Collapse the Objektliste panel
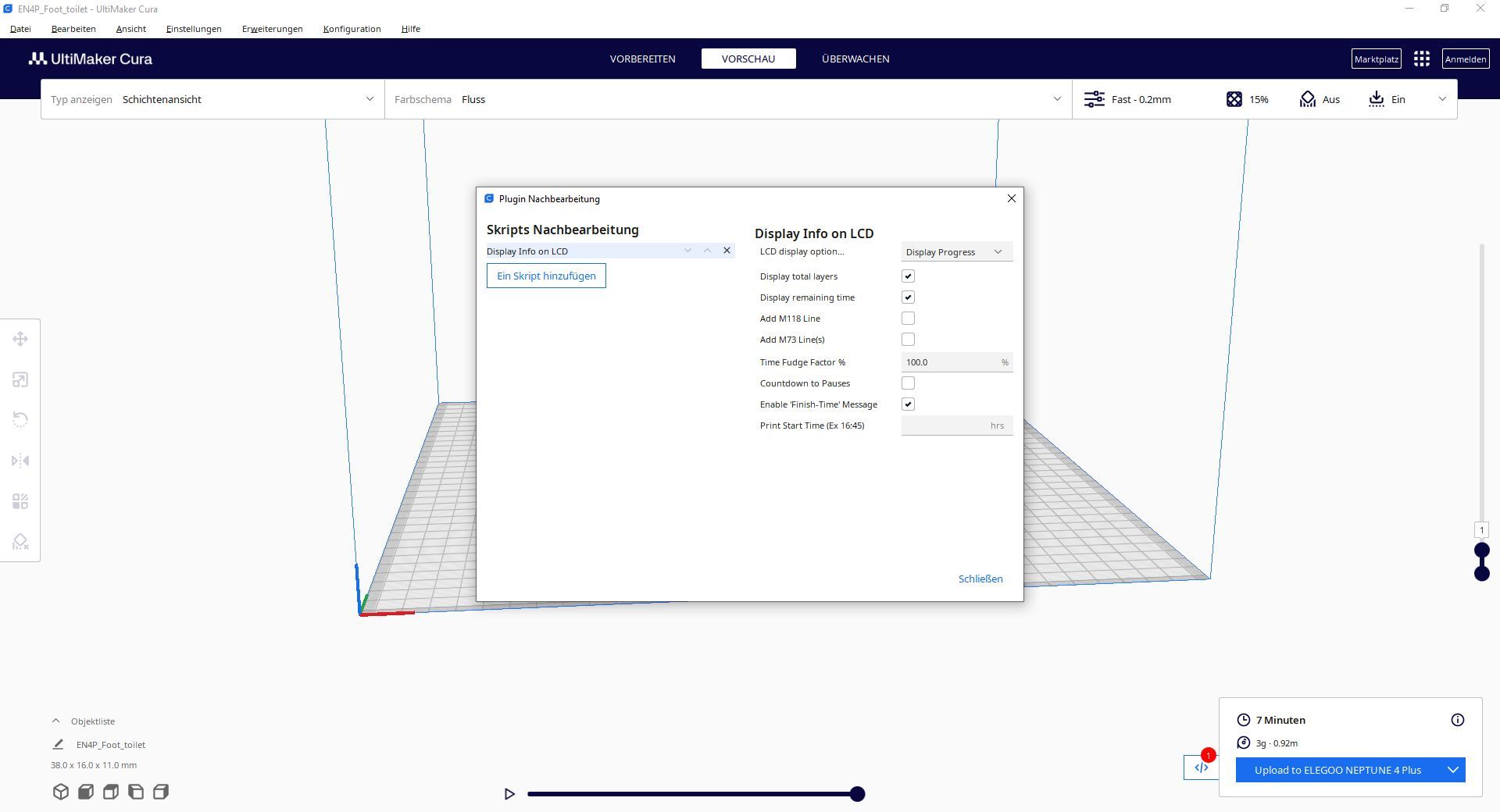1500x812 pixels. [55, 721]
